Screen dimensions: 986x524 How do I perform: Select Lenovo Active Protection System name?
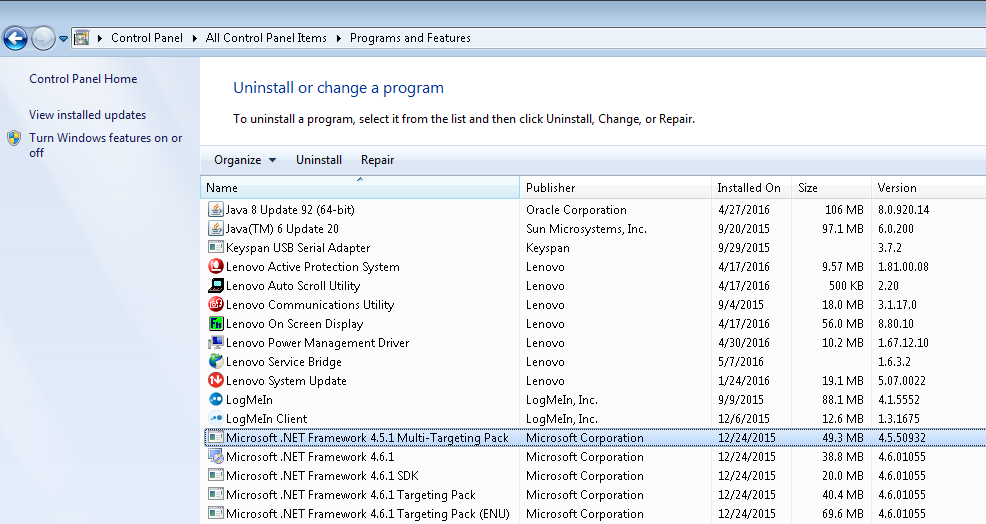(313, 266)
